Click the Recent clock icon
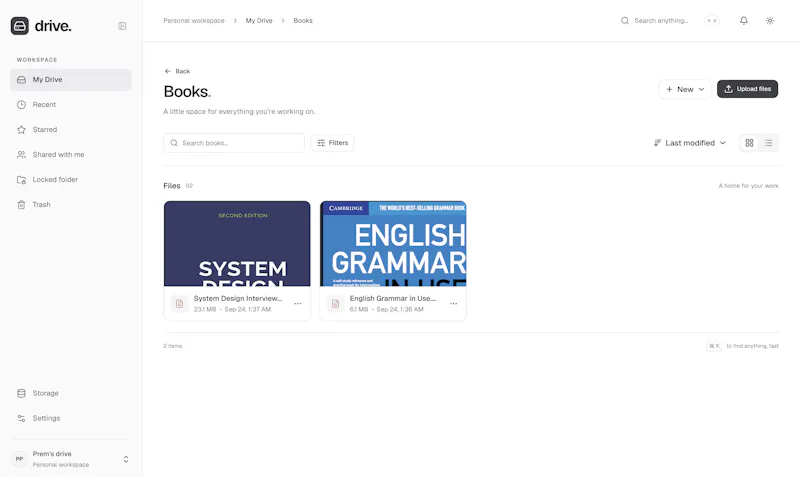The height and width of the screenshot is (477, 800). coord(21,105)
